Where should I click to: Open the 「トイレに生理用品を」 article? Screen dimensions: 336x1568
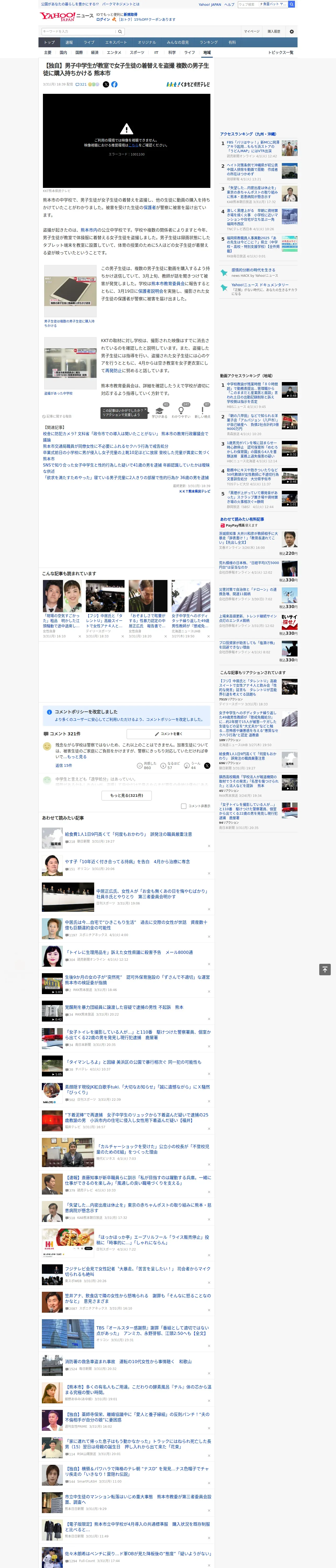129,953
